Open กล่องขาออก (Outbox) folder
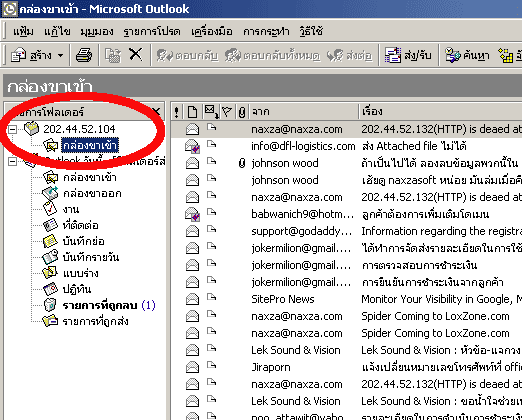This screenshot has height=420, width=522. tap(92, 193)
